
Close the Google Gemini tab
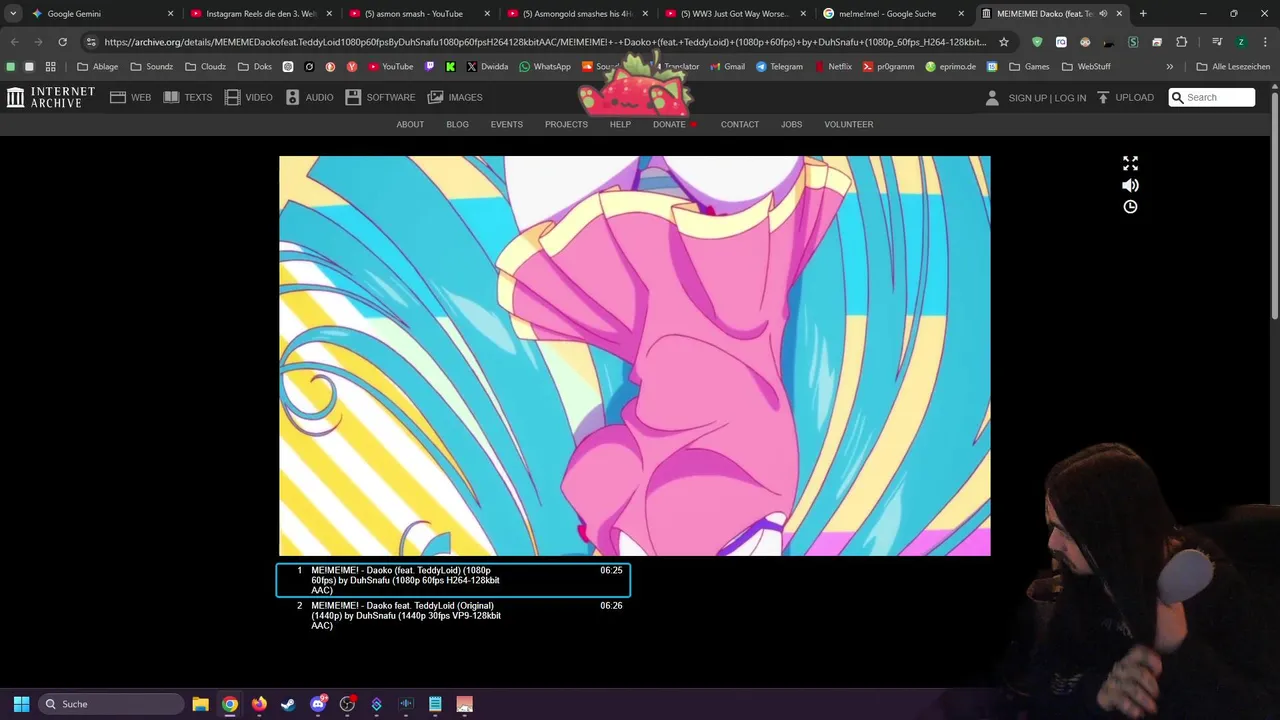(x=170, y=14)
